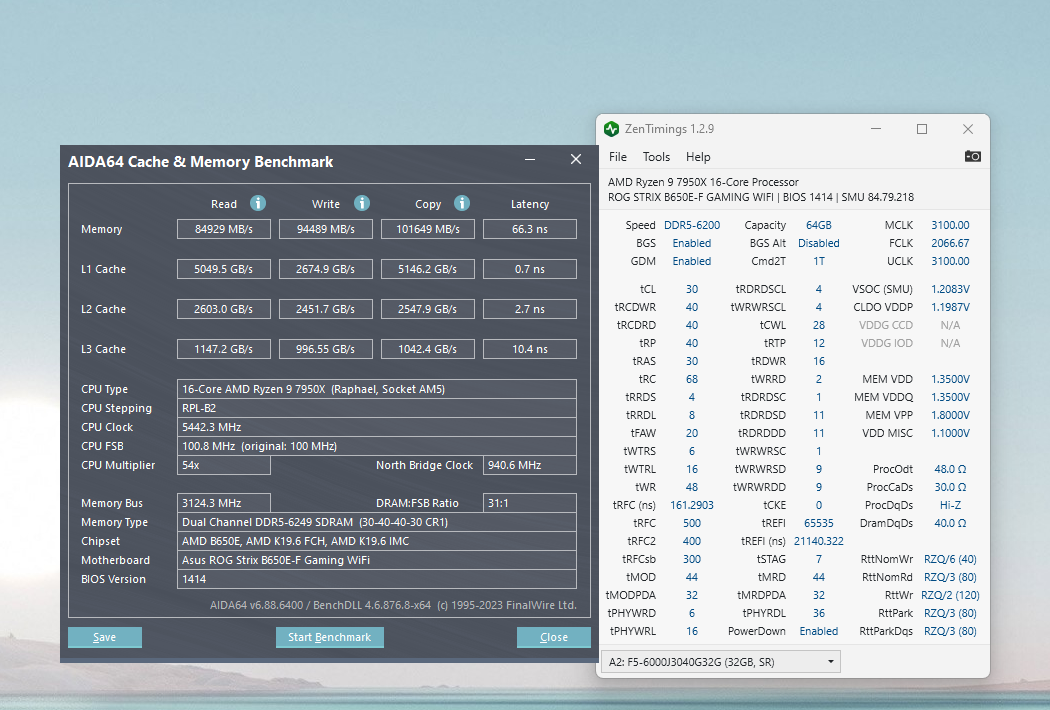Click Chipset field AMD B650E

[376, 541]
